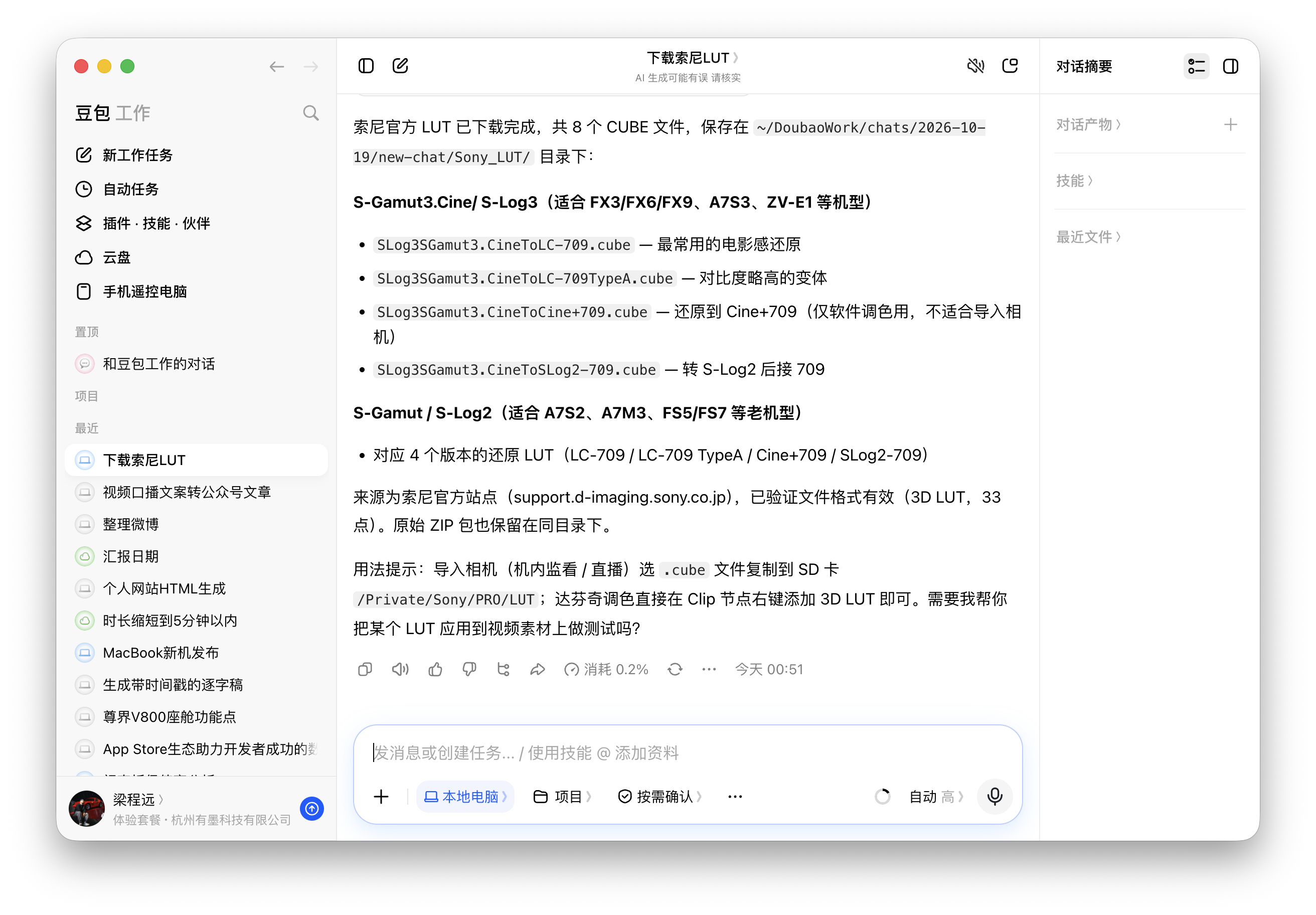Branch the conversation from this reply
The width and height of the screenshot is (1316, 915).
tap(503, 669)
